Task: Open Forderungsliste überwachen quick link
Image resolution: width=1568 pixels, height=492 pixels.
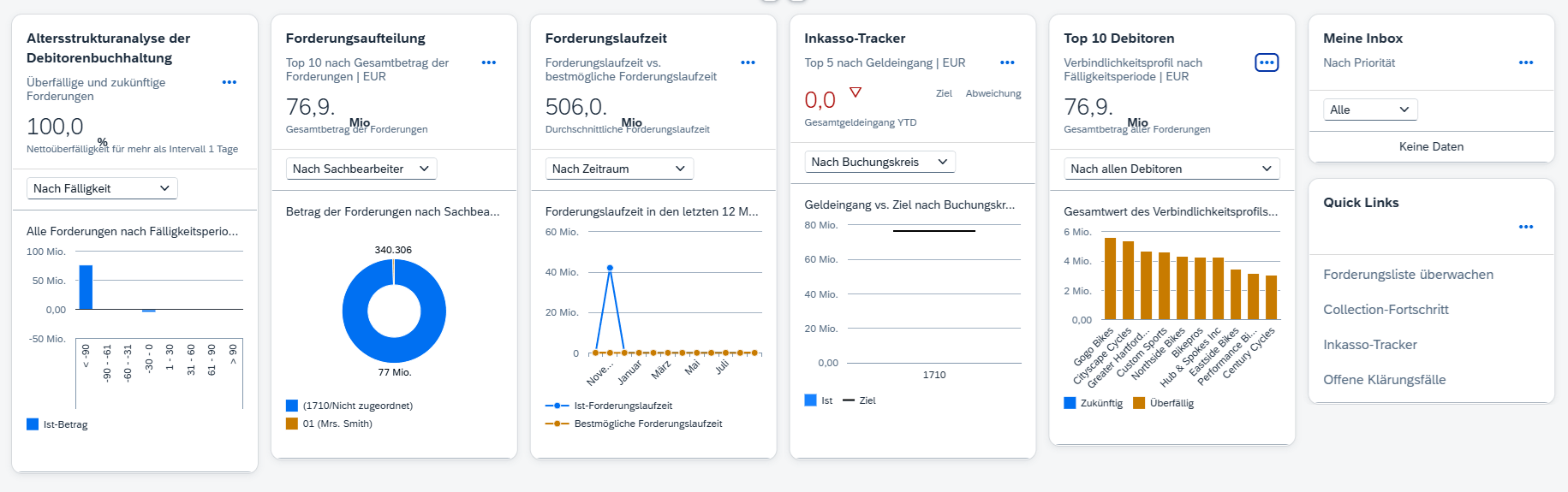Action: [1408, 275]
